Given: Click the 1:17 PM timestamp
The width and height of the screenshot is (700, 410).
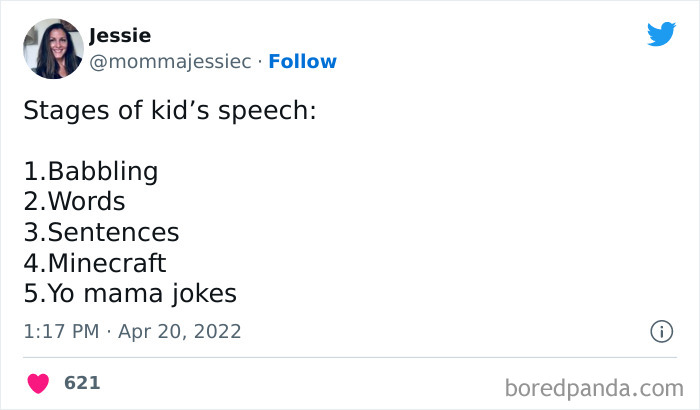Looking at the screenshot, I should coord(62,331).
